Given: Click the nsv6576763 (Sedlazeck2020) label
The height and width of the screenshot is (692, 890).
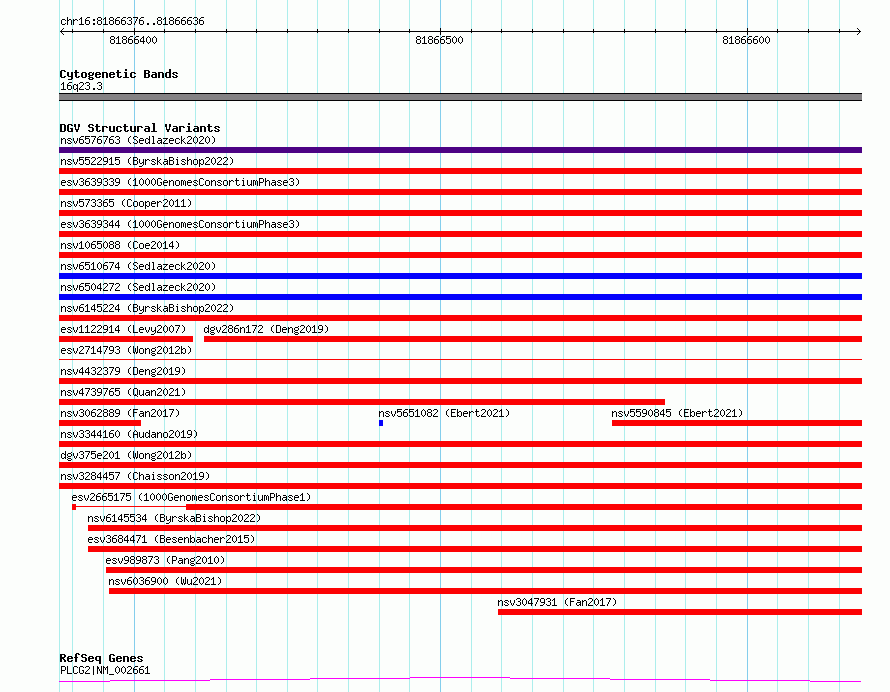Looking at the screenshot, I should click(x=138, y=140).
